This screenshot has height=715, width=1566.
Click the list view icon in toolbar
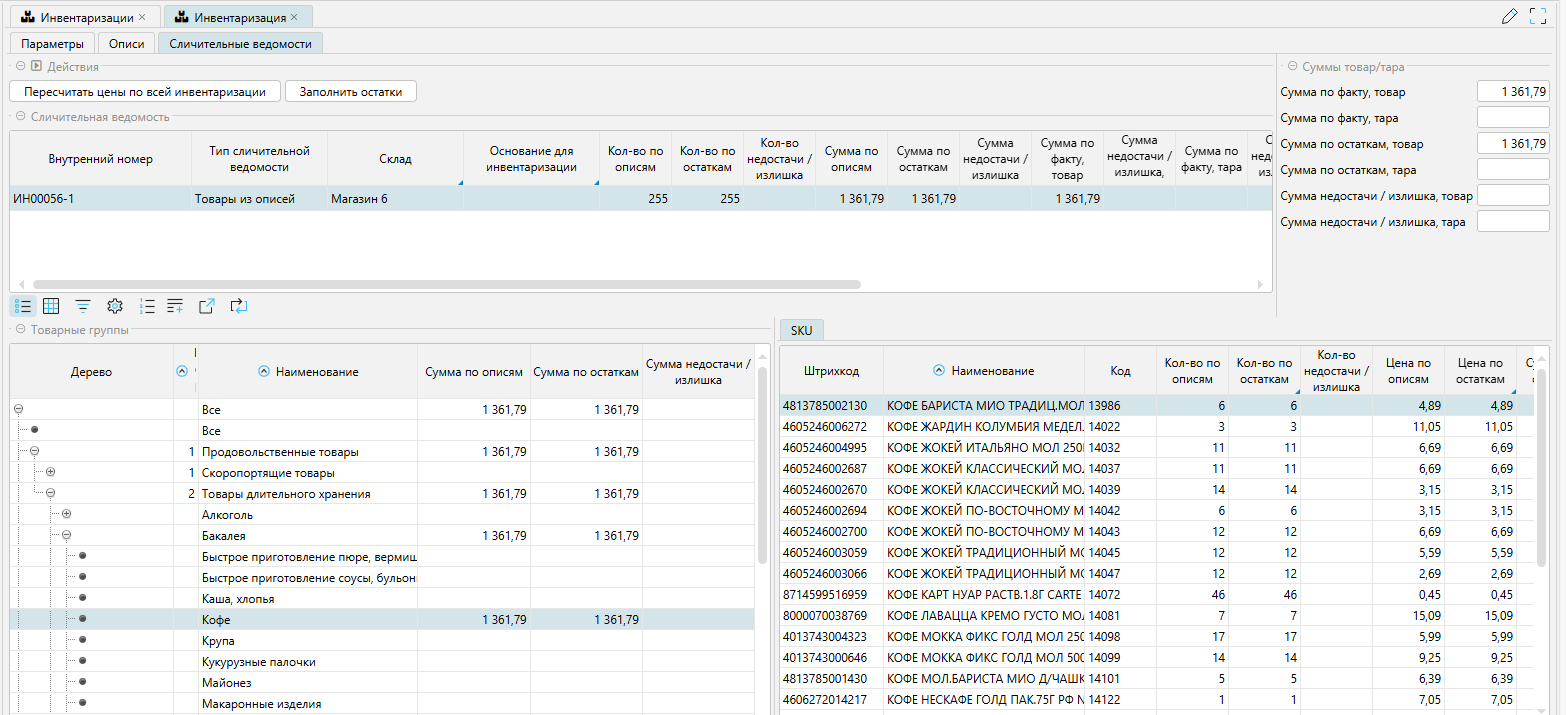[x=24, y=306]
